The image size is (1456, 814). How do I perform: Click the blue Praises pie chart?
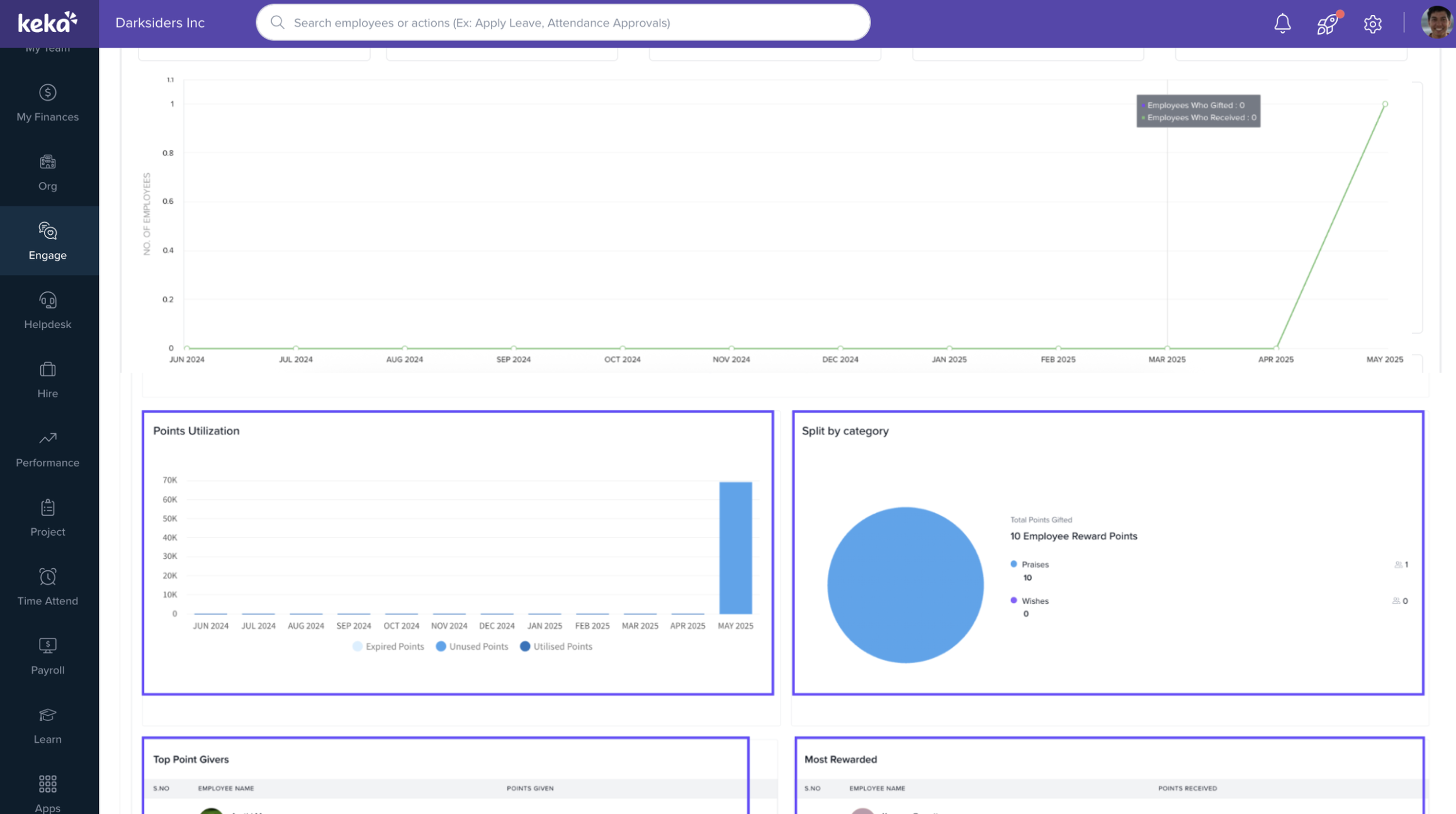pyautogui.click(x=905, y=585)
